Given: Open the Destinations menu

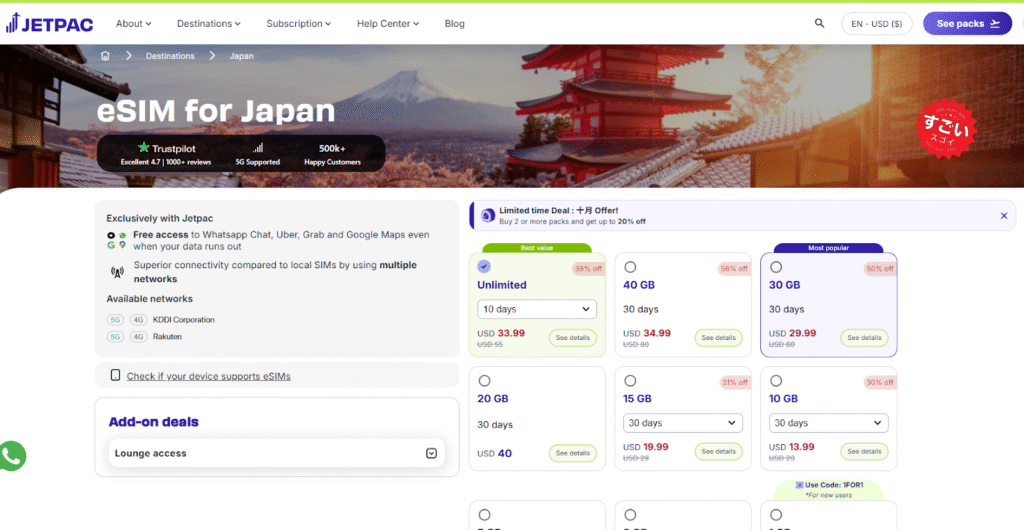Looking at the screenshot, I should 208,23.
